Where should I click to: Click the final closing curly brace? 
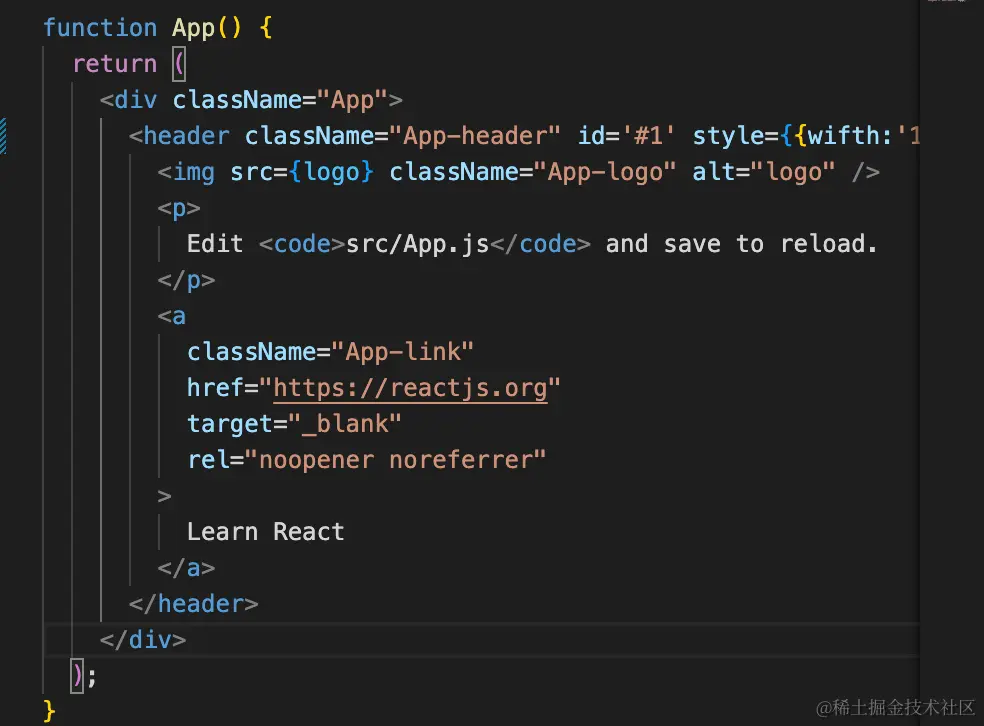pos(50,712)
